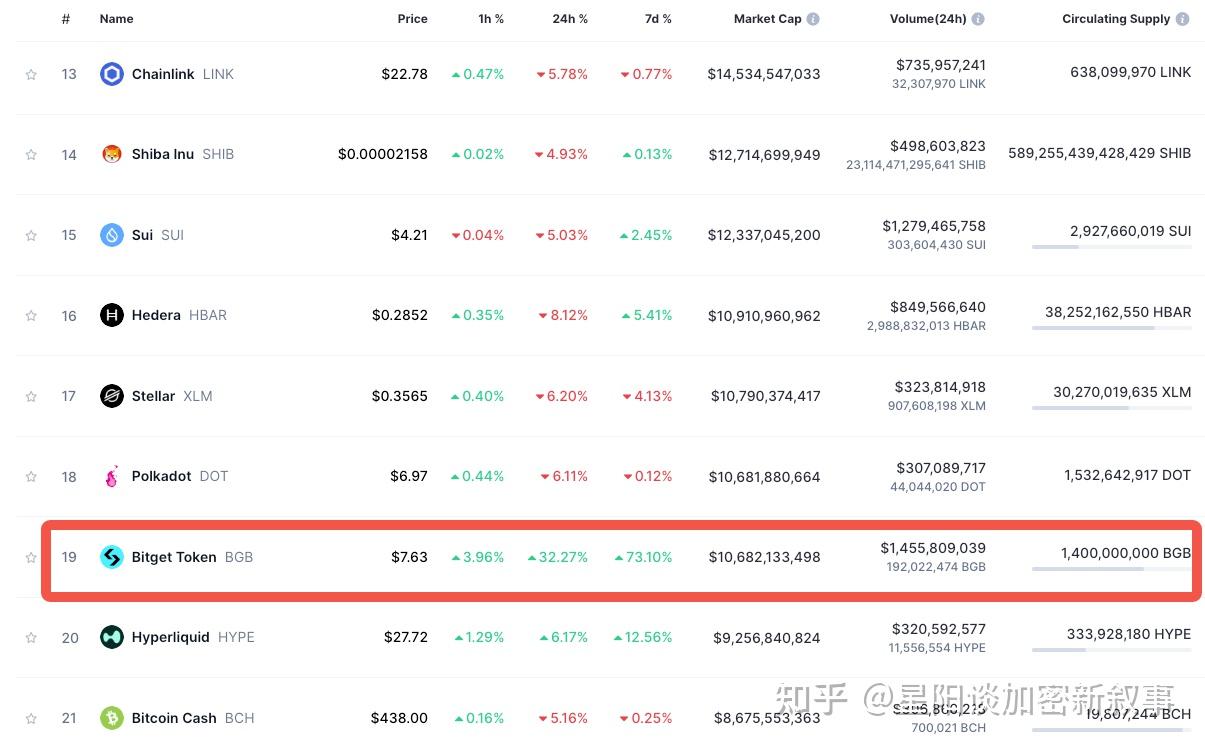This screenshot has width=1205, height=748.
Task: Click the Bitget Token logo icon
Action: (112, 557)
